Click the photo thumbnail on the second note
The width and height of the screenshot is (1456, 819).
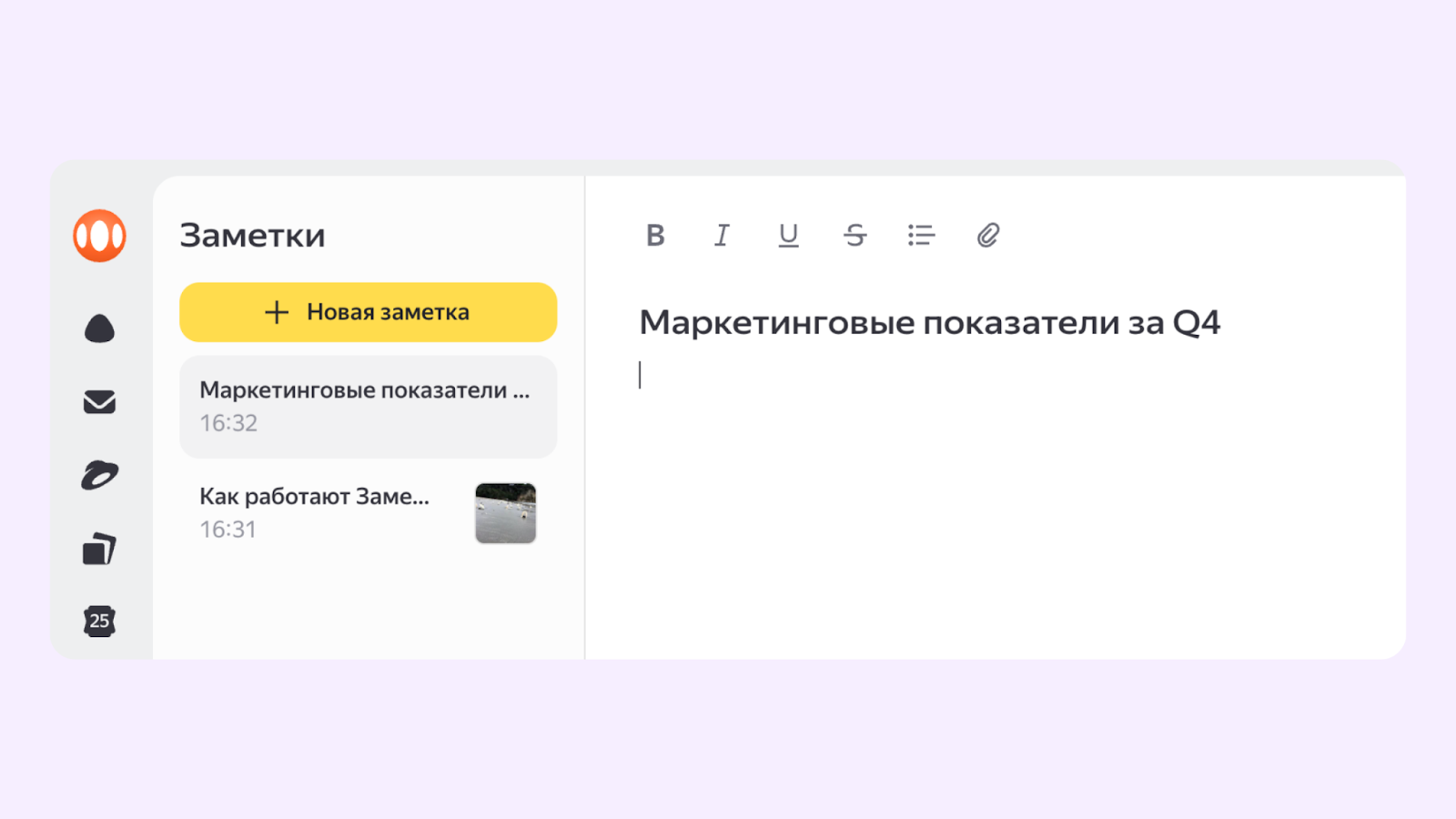coord(505,512)
